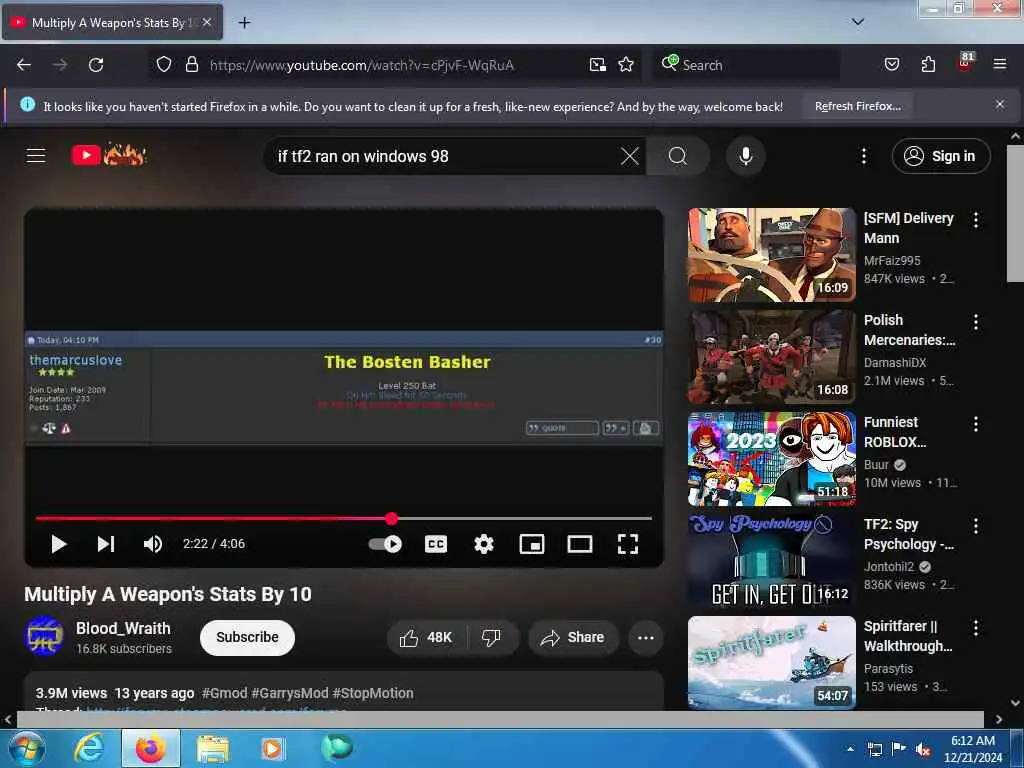The height and width of the screenshot is (768, 1024).
Task: Open Funniest ROBLOX video thumbnail
Action: [771, 458]
